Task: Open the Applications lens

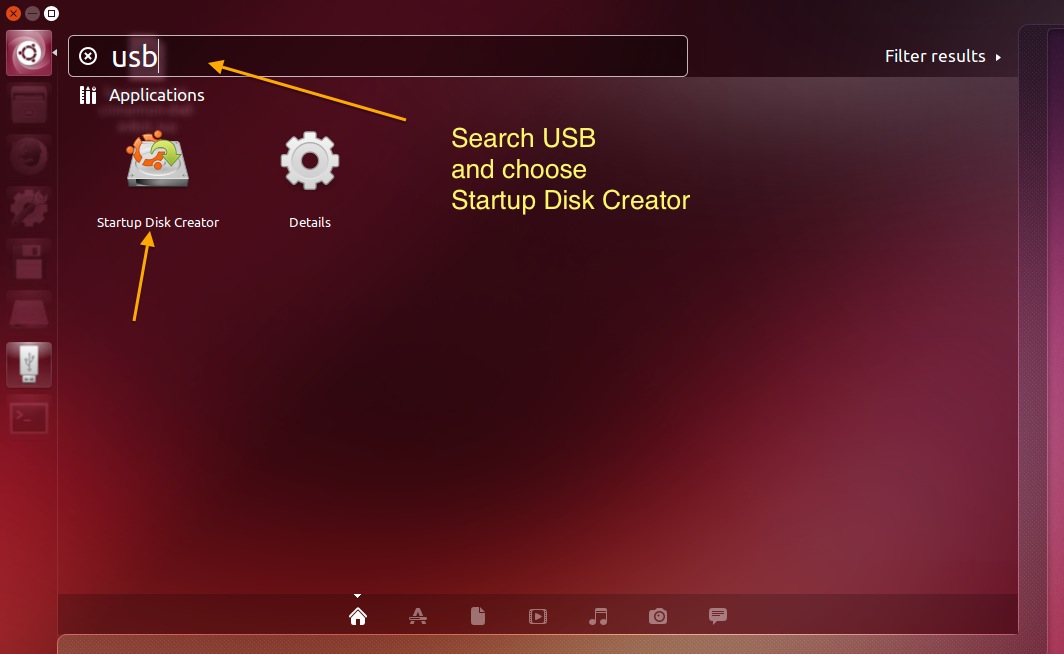Action: 418,616
